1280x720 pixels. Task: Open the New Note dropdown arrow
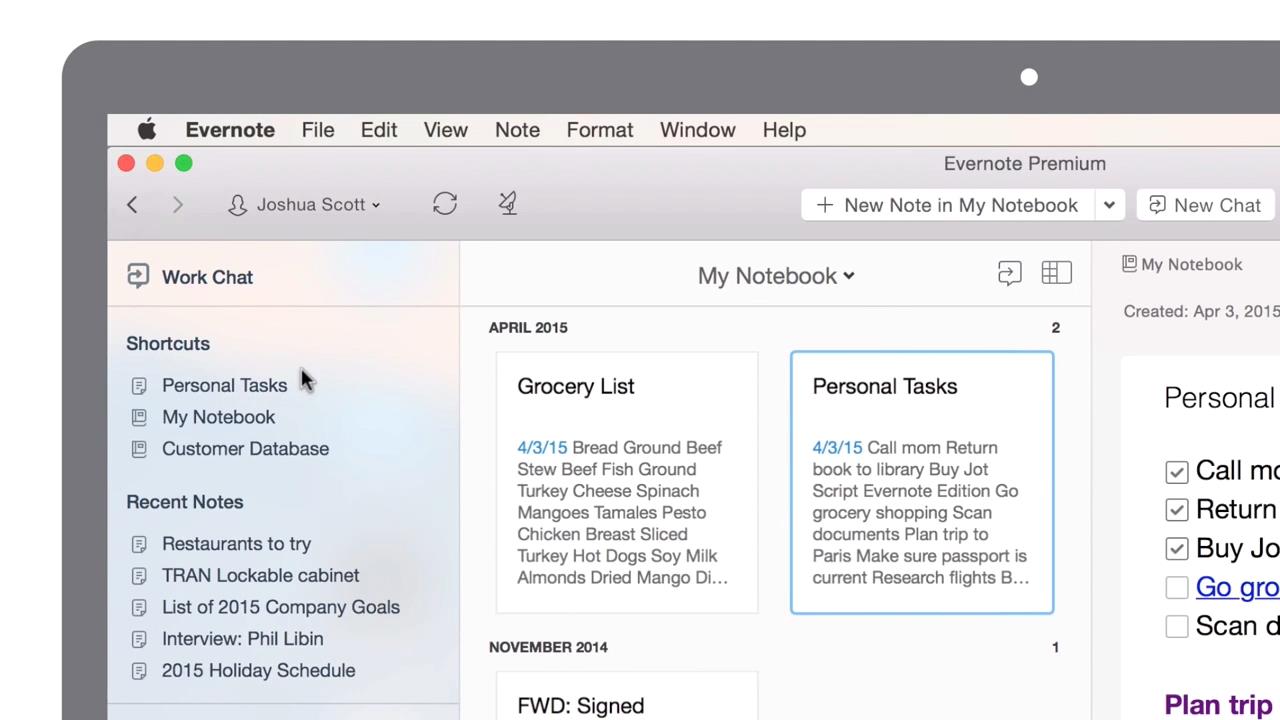[1109, 205]
